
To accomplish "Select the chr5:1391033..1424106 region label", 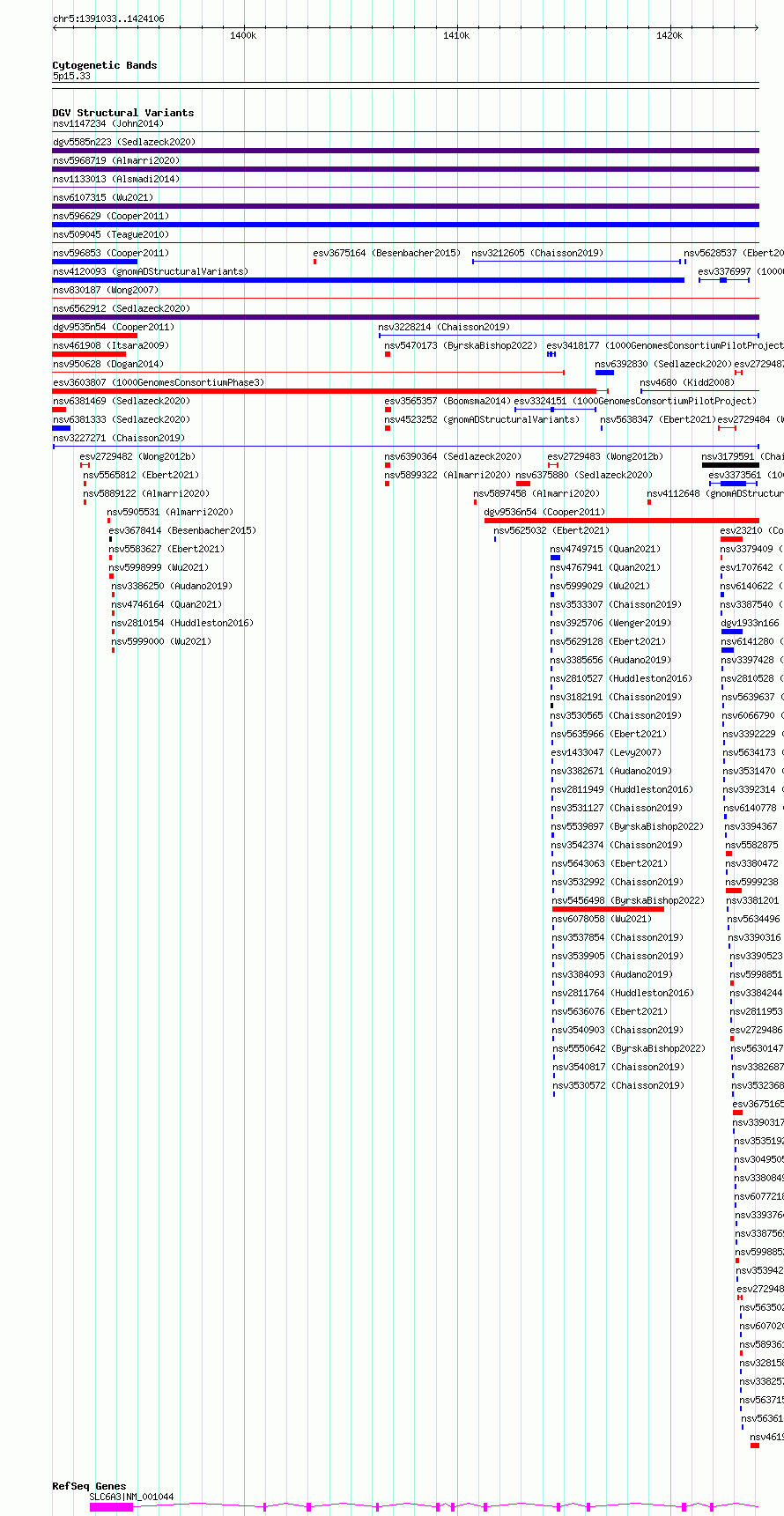I will (x=108, y=18).
